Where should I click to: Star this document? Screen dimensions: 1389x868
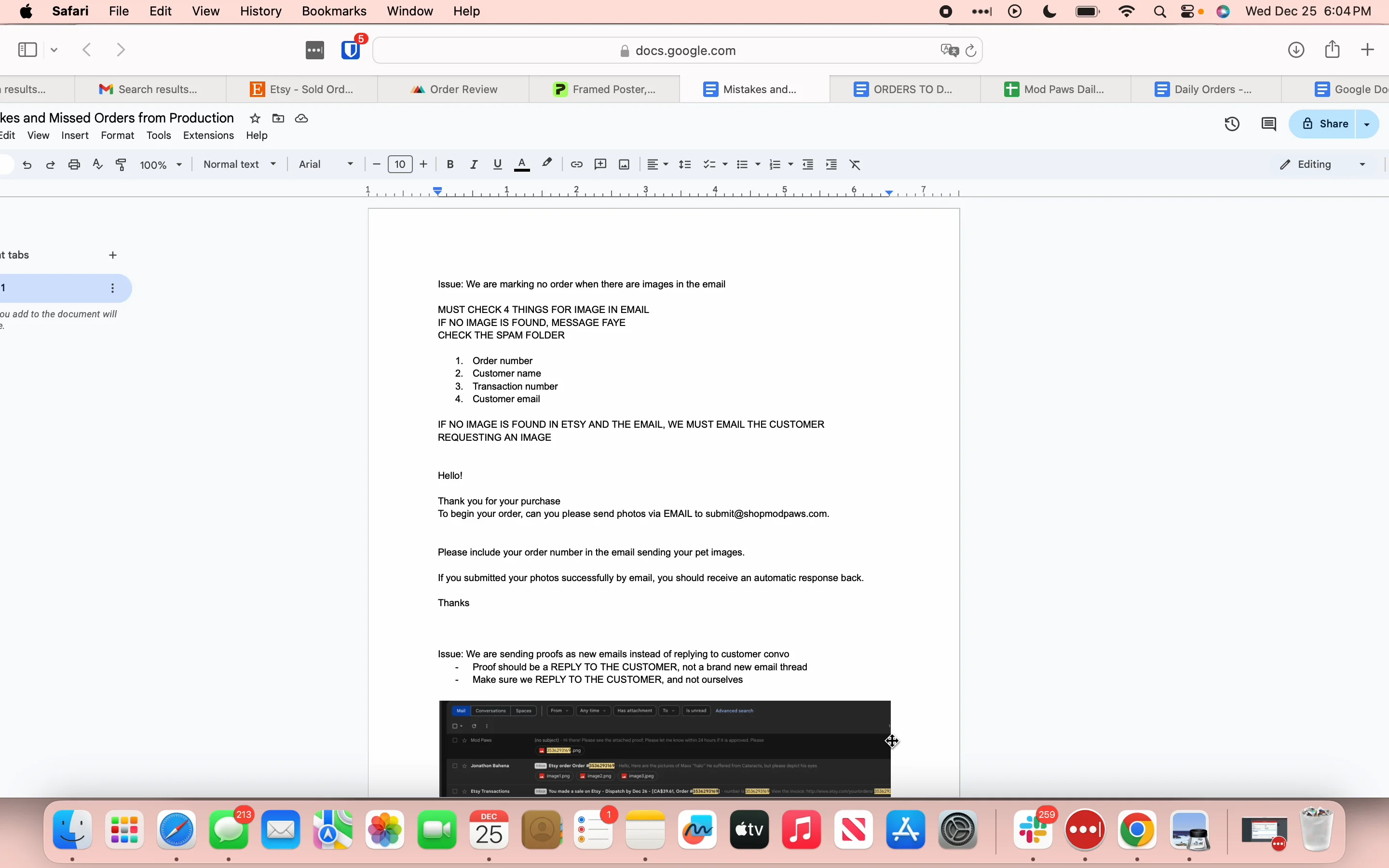(256, 119)
